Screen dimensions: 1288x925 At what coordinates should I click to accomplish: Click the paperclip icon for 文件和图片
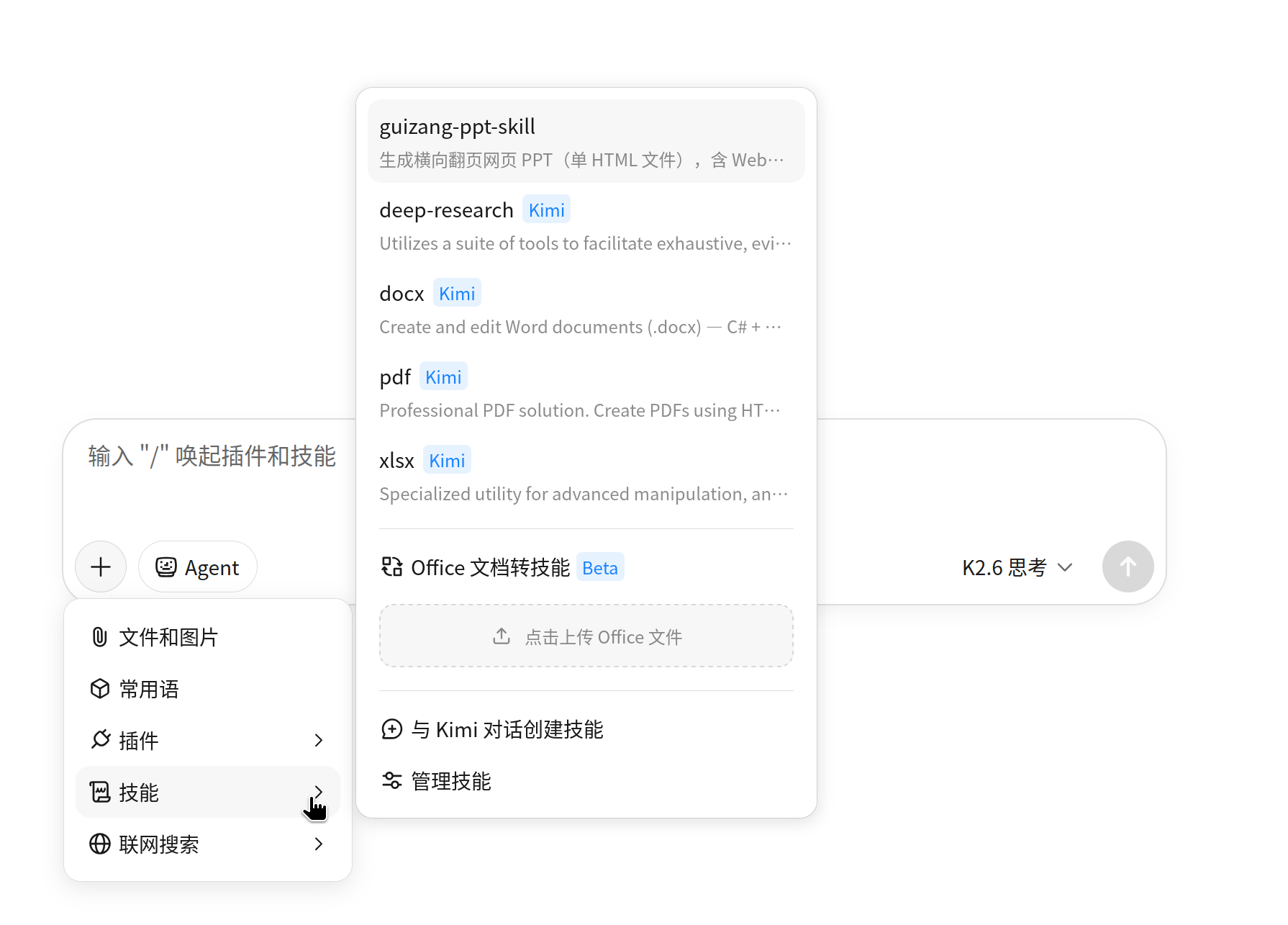tap(99, 637)
